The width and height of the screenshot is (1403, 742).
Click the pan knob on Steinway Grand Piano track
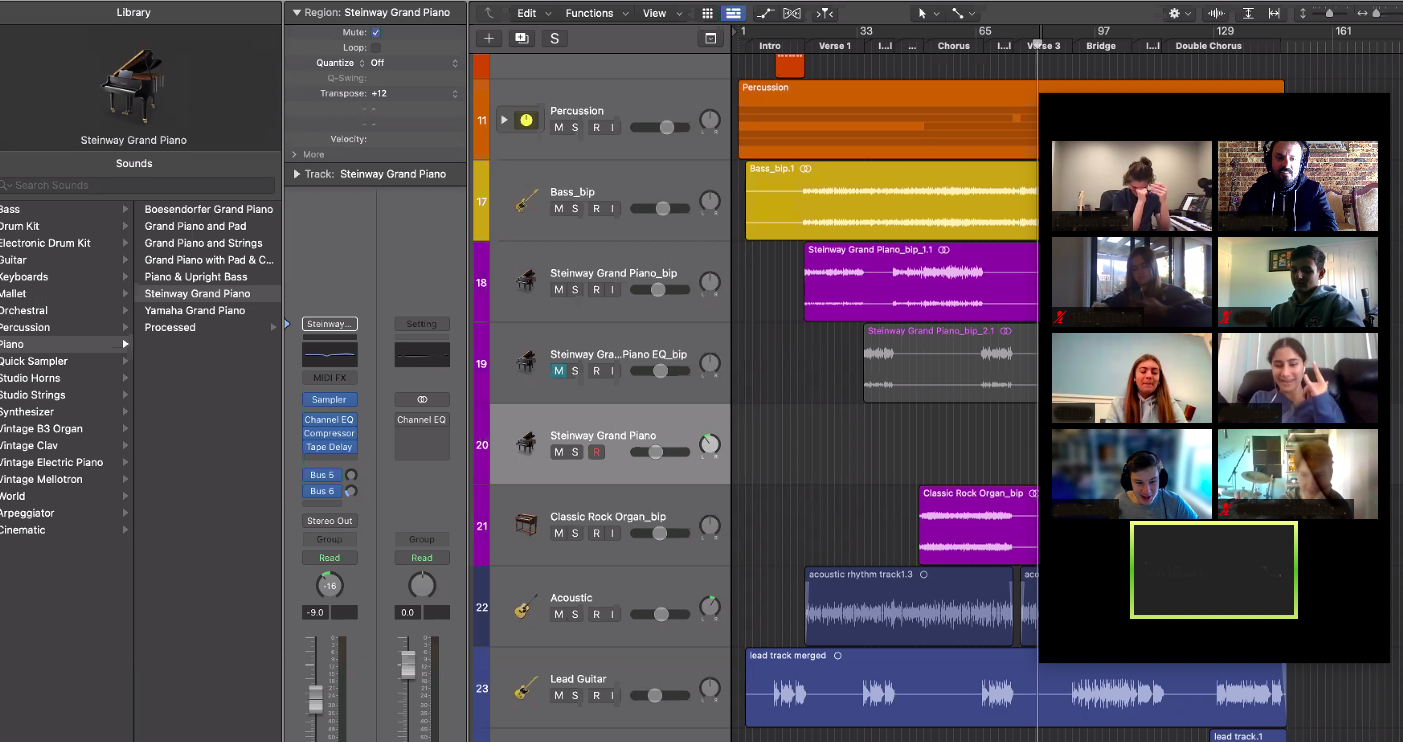pyautogui.click(x=710, y=444)
